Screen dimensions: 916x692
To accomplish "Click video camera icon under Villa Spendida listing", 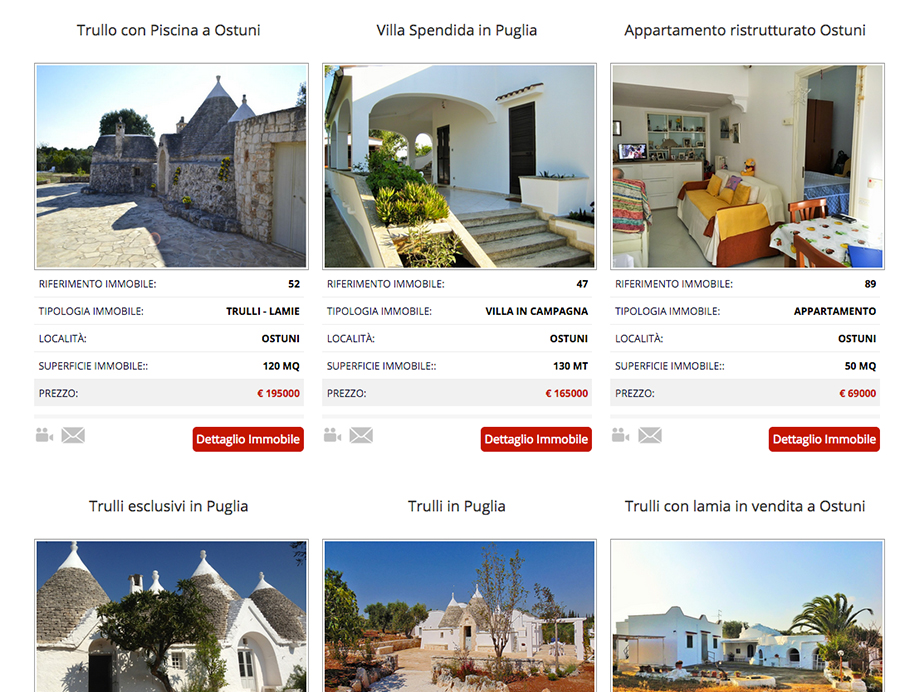I will 332,435.
